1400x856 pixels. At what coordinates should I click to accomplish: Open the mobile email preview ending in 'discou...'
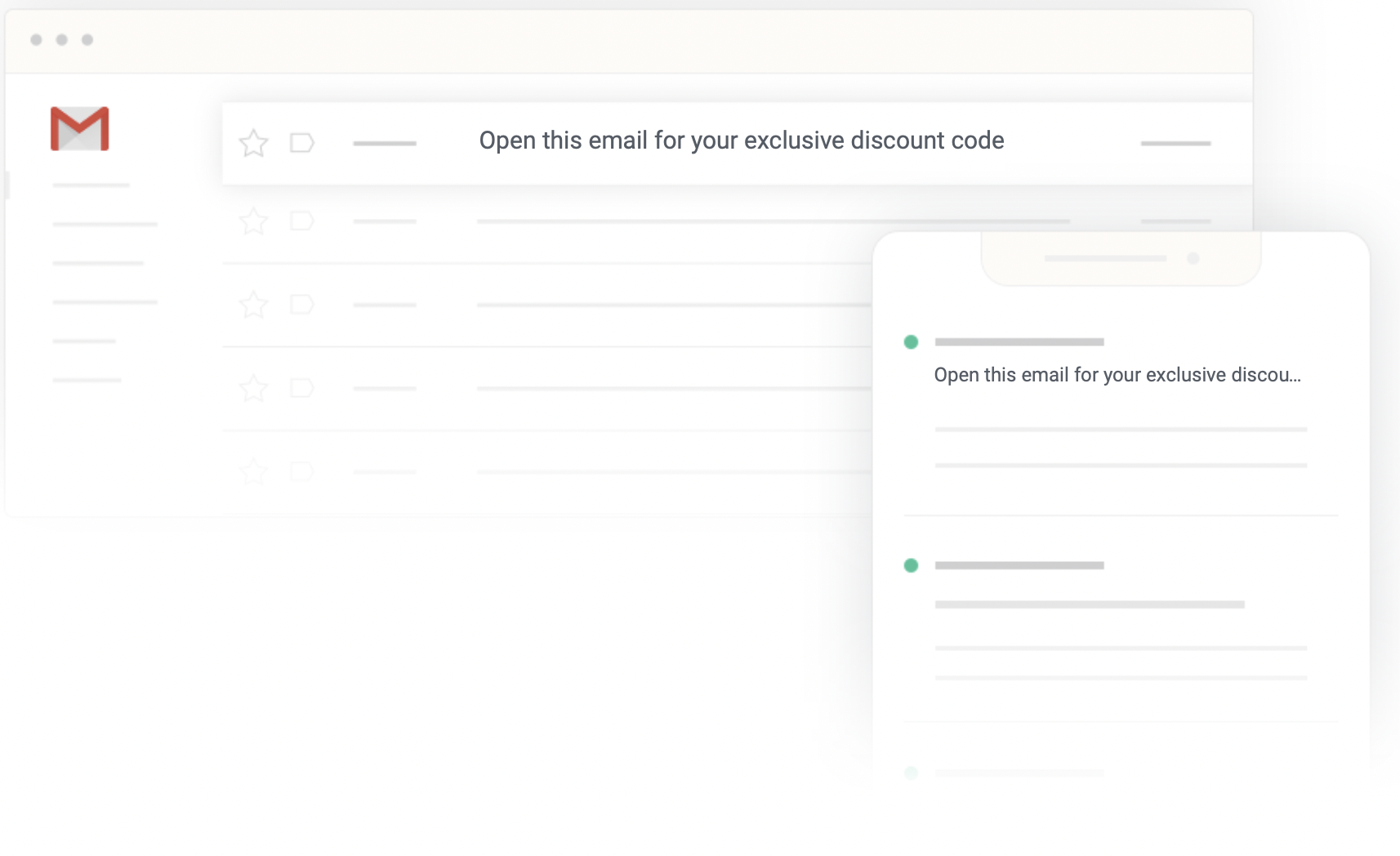[x=1117, y=375]
